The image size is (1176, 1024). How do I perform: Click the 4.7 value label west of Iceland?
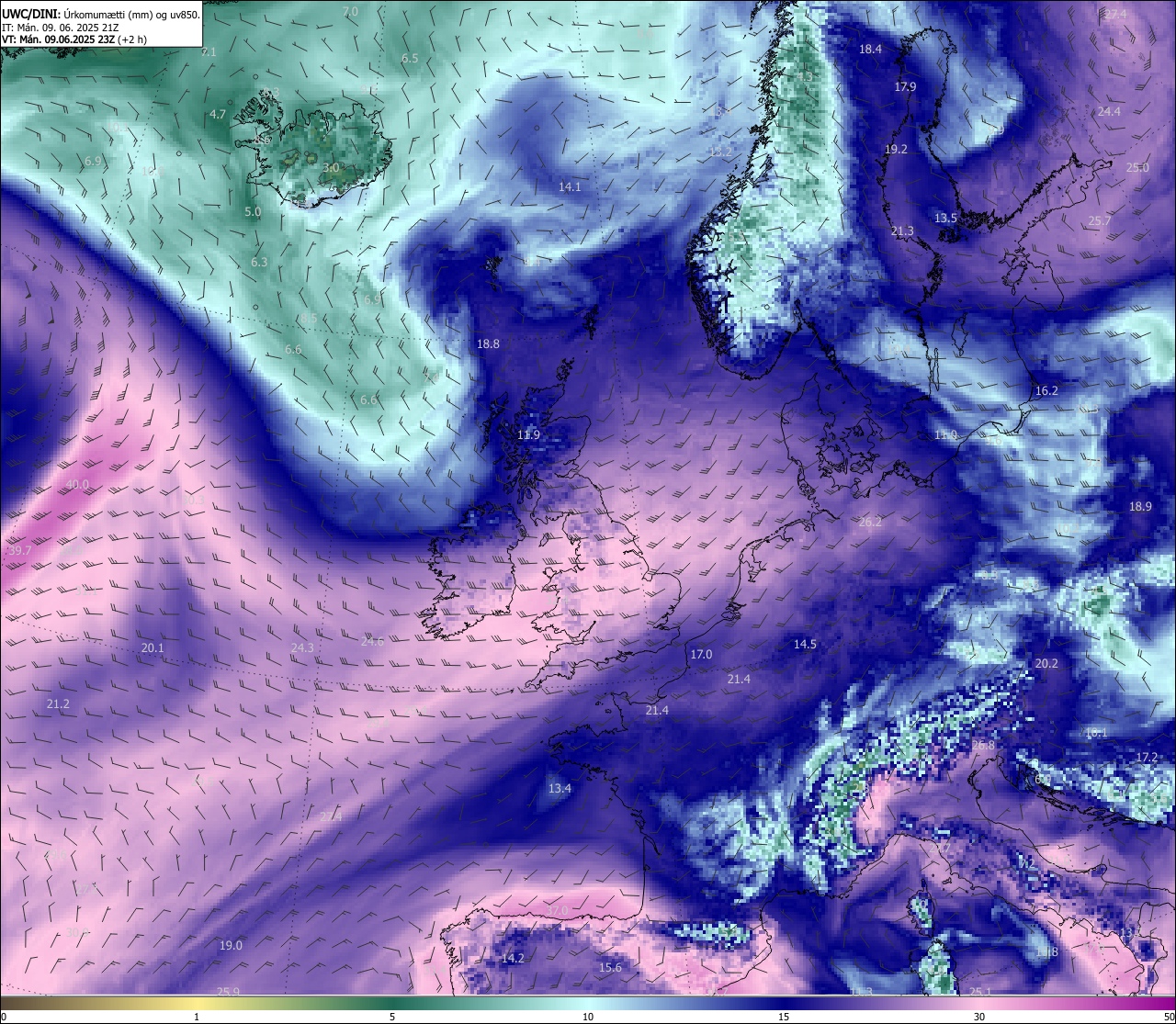pyautogui.click(x=218, y=115)
